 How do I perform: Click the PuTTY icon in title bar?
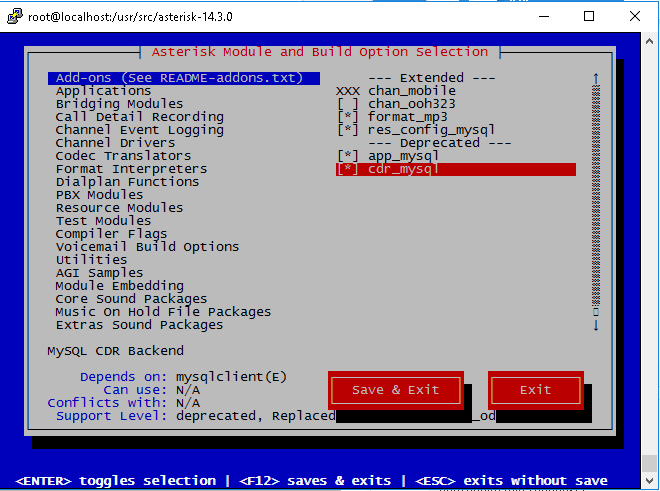[x=15, y=16]
